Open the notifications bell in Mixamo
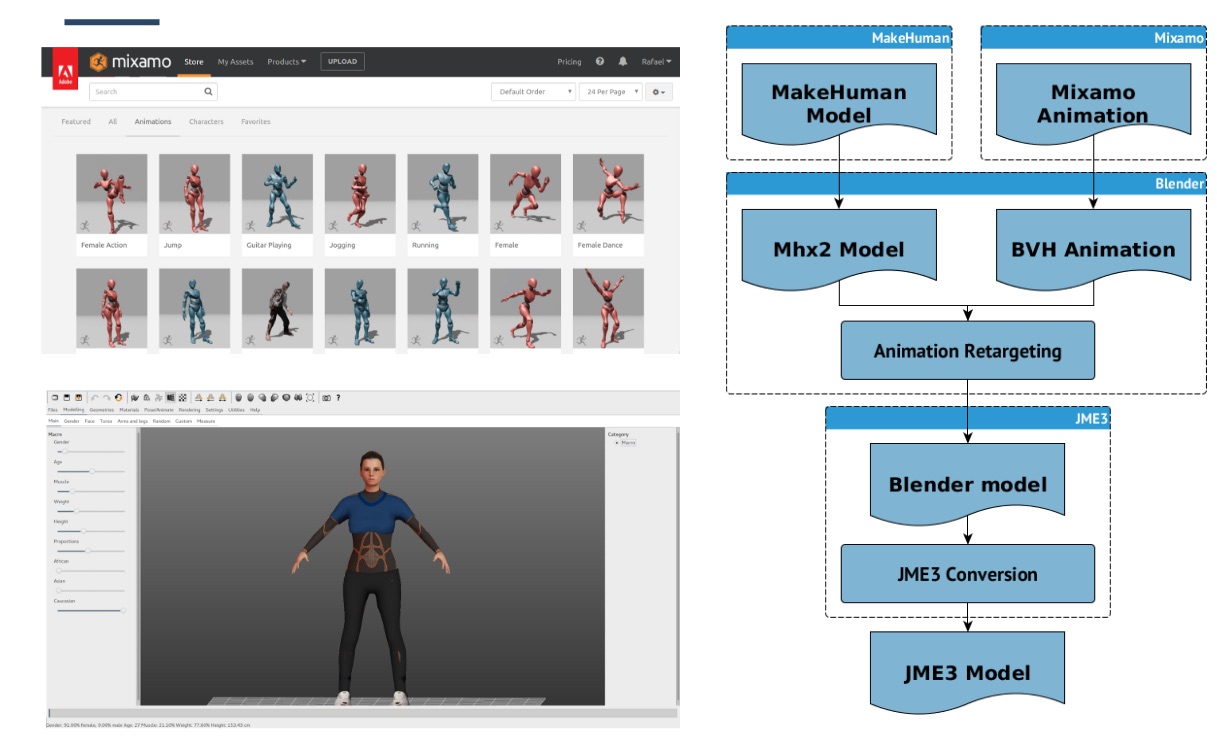The height and width of the screenshot is (755, 1217). point(623,62)
